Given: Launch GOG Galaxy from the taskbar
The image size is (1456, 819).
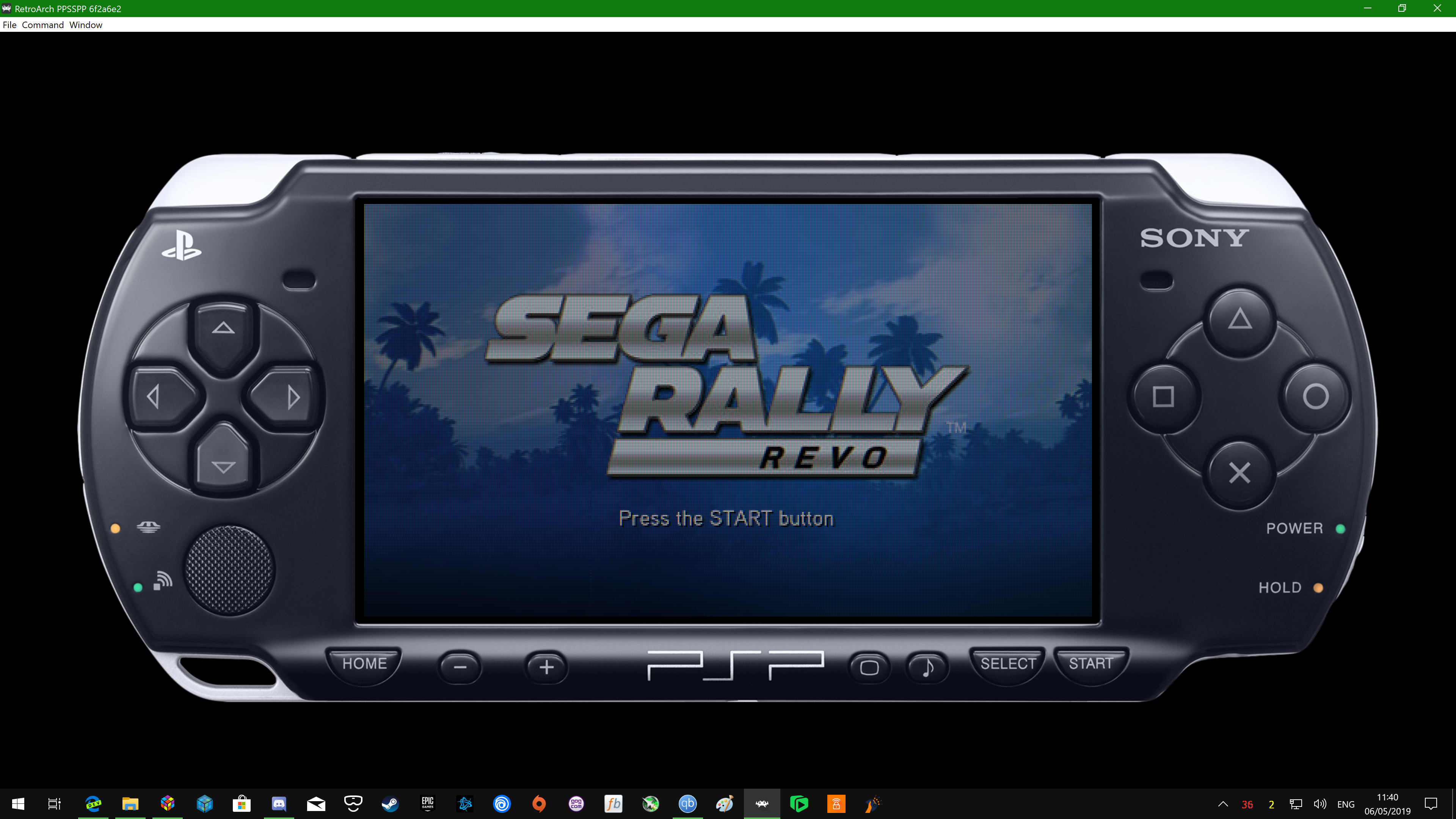Looking at the screenshot, I should (x=576, y=804).
